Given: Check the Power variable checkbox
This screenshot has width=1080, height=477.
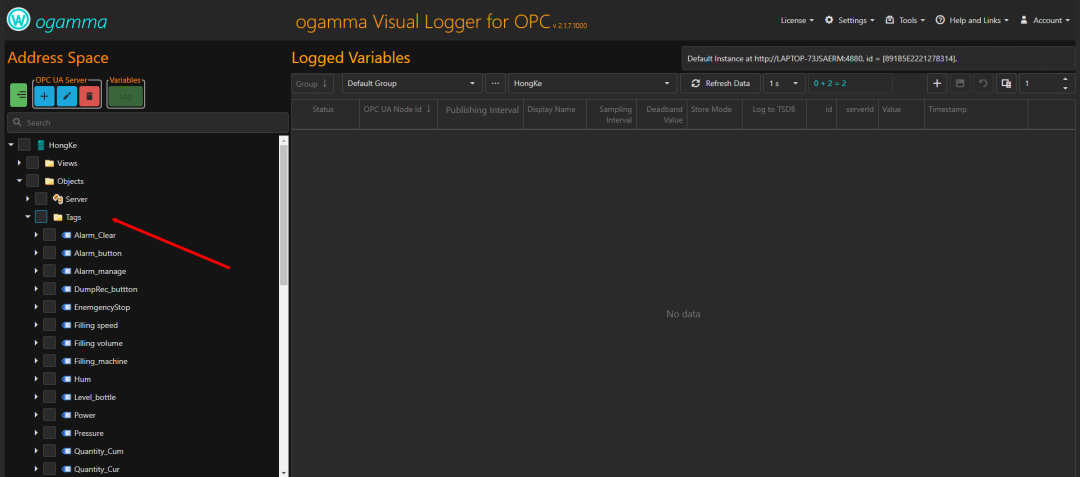Looking at the screenshot, I should (50, 415).
